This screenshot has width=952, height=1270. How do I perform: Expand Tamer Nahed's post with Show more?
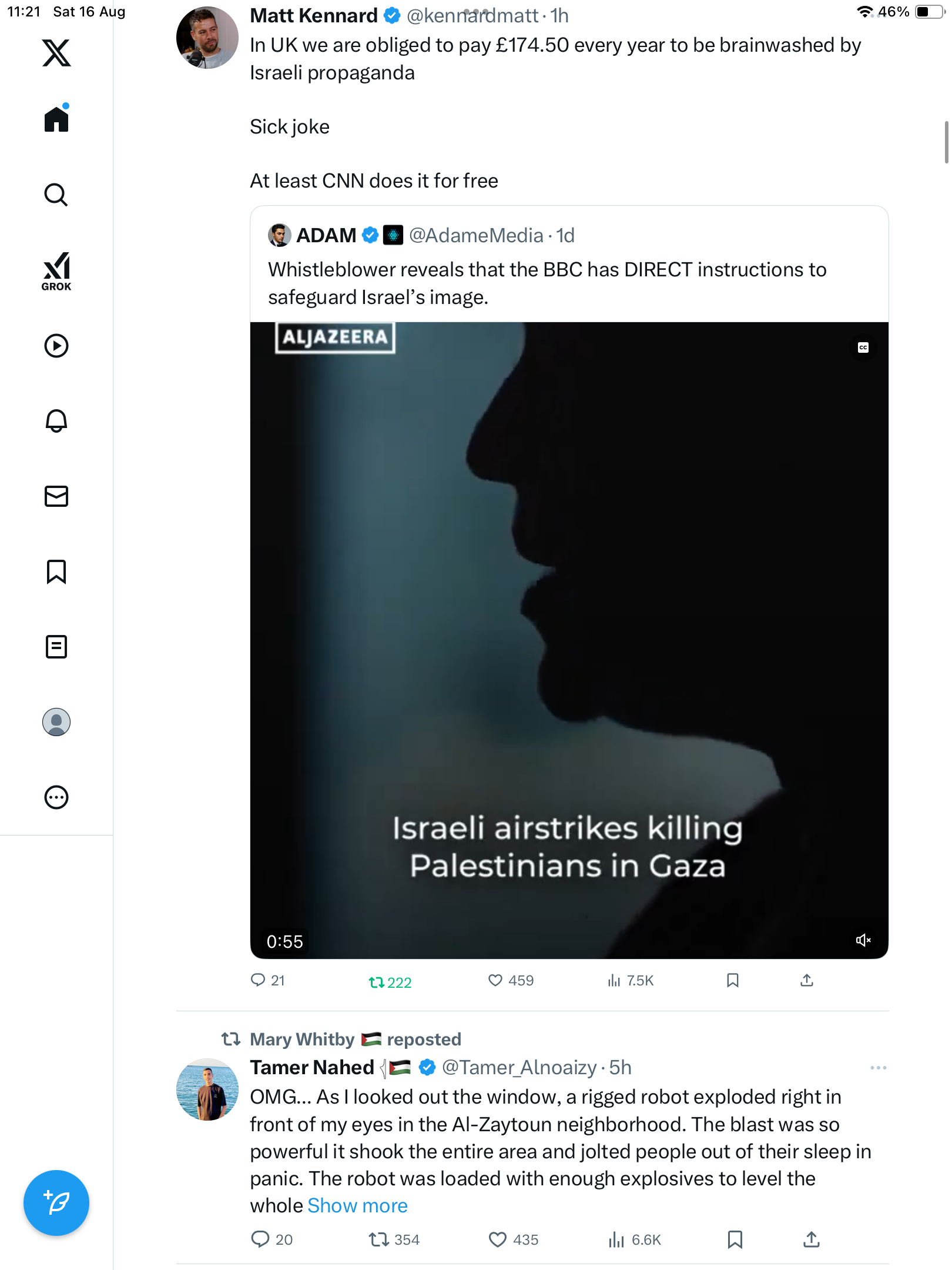point(357,1206)
